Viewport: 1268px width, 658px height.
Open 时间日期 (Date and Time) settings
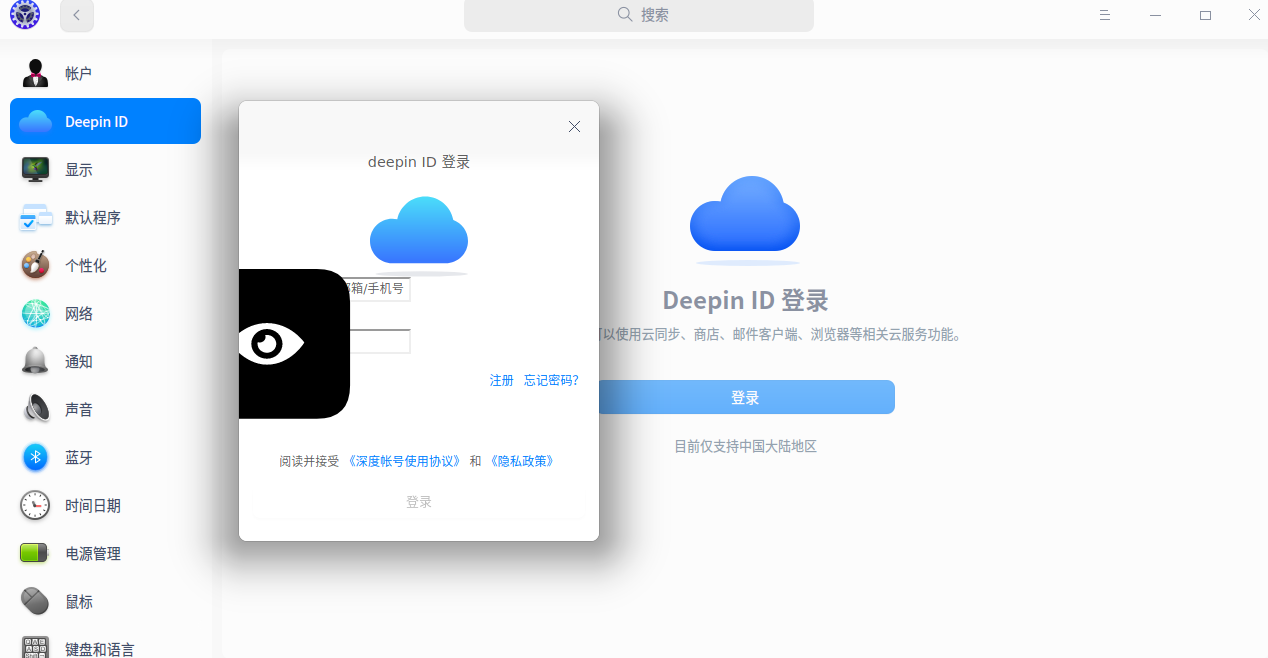coord(35,505)
